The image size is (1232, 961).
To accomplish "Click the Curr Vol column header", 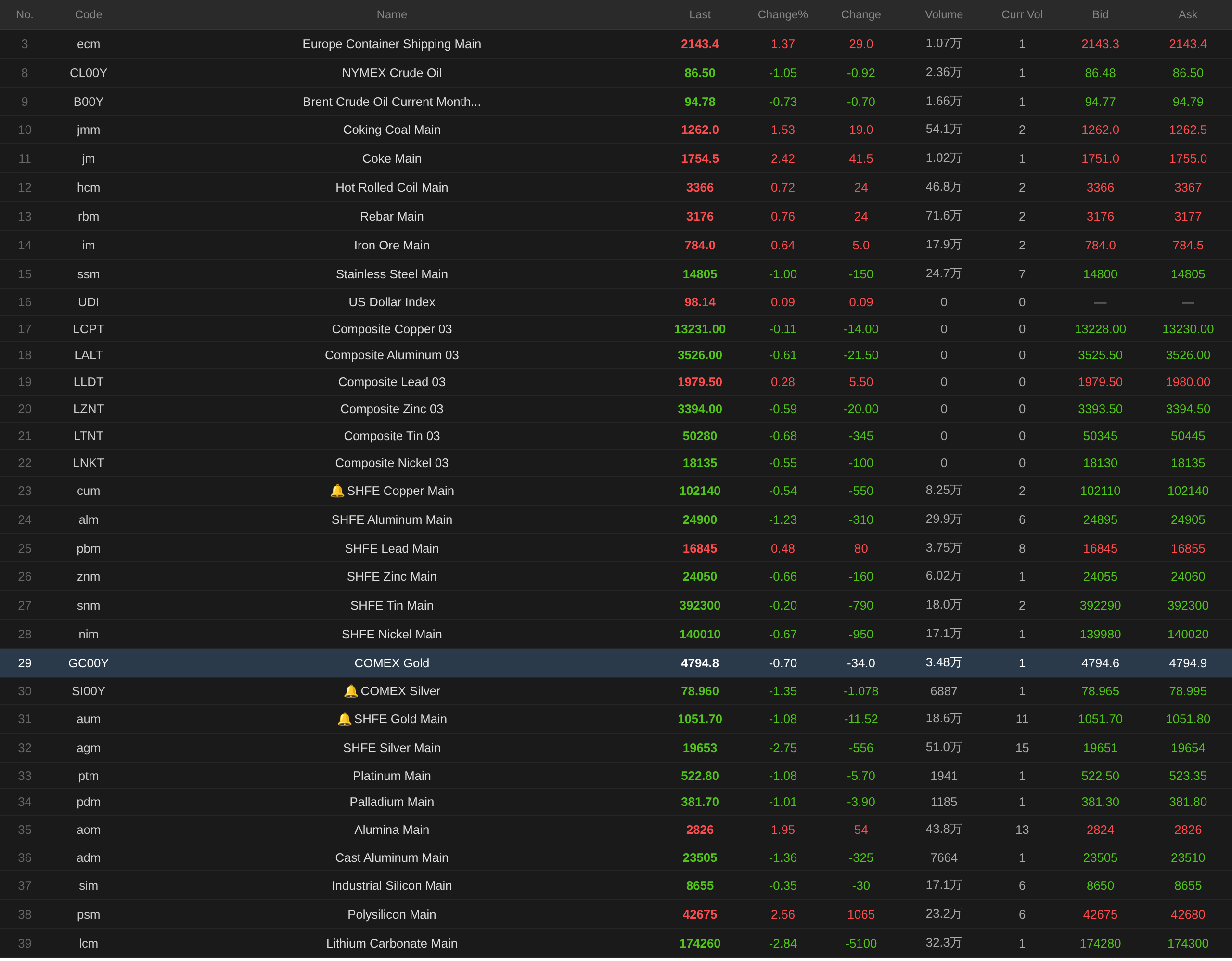I will pos(1022,14).
